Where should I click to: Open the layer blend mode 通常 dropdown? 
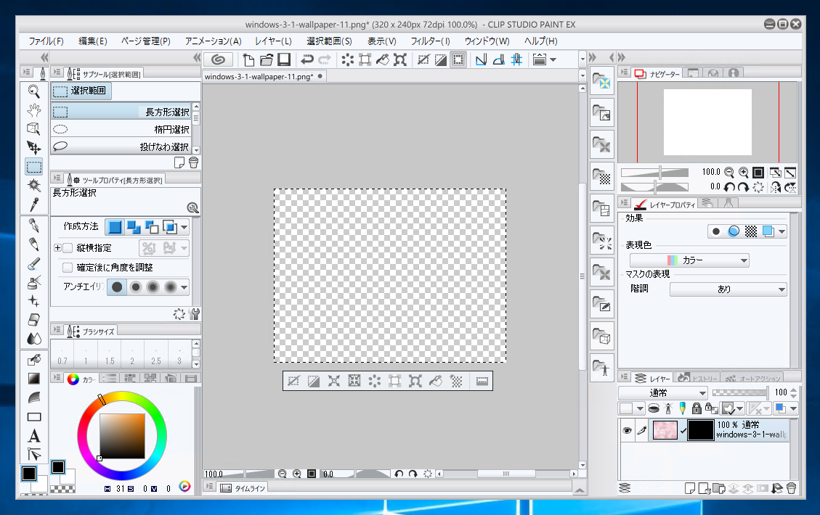pyautogui.click(x=663, y=393)
